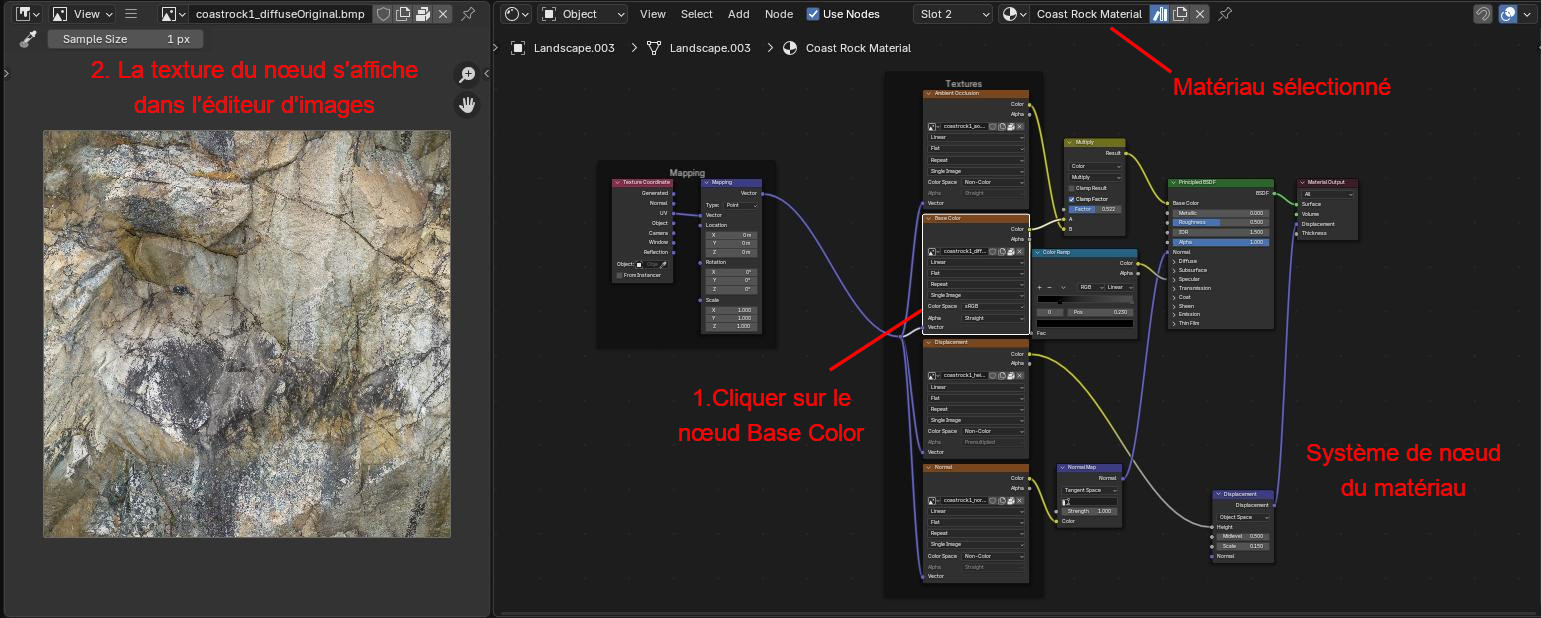Click the node editor pin icon
The width and height of the screenshot is (1541, 618).
(x=1225, y=14)
